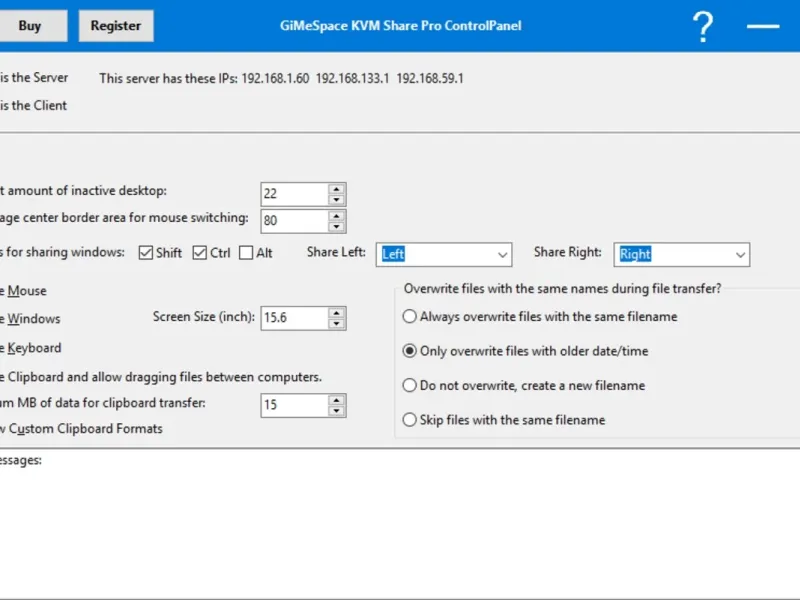
Task: Increase the inactive desktop amount value
Action: (336, 189)
